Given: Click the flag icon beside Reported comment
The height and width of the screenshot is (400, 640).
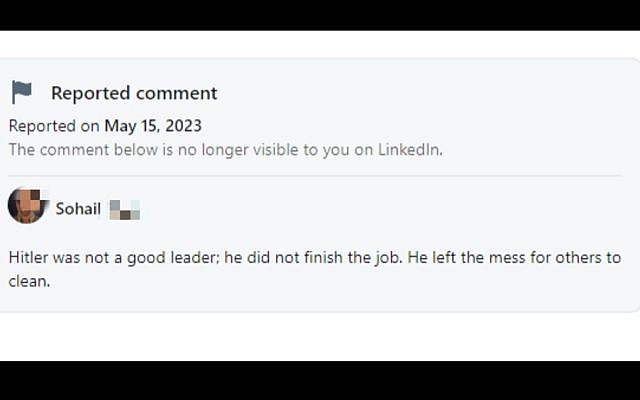Looking at the screenshot, I should coord(22,92).
